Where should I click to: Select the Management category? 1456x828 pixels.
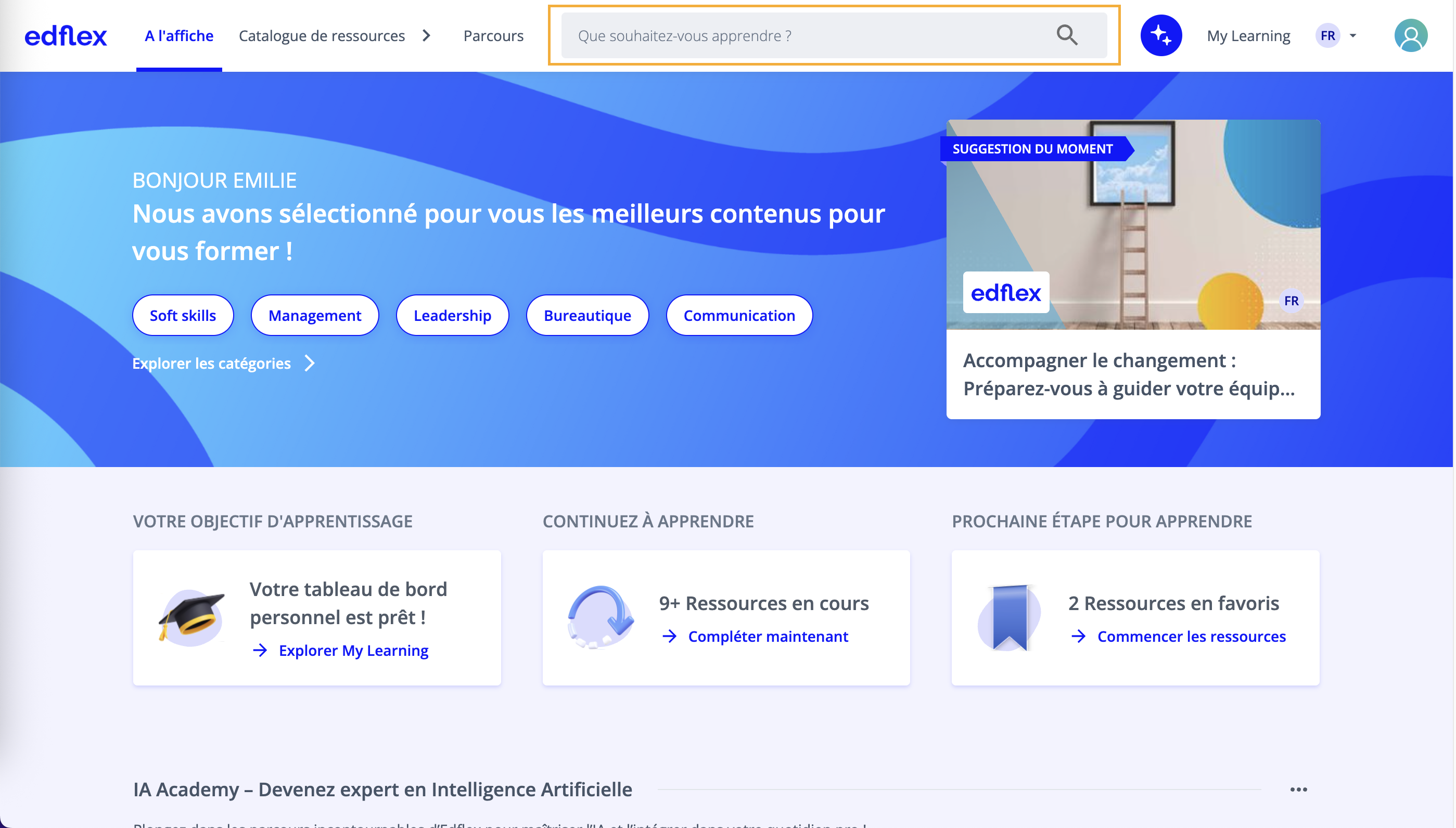pos(315,315)
